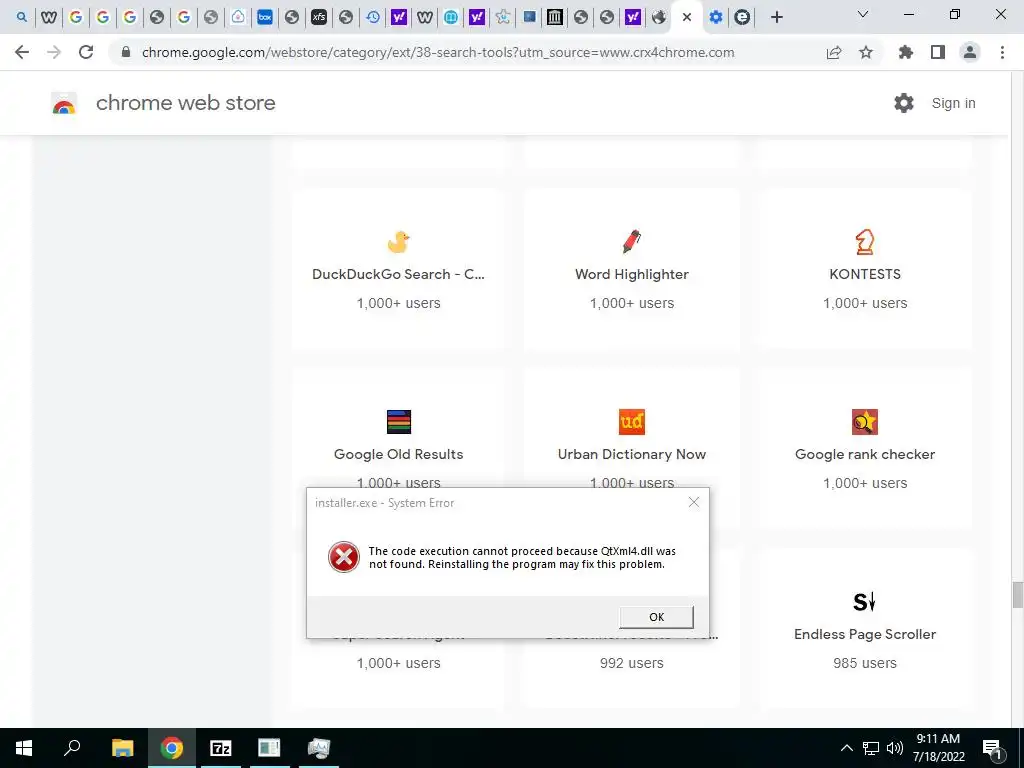Click the page vertical scrollbar thumb
Viewport: 1024px width, 768px height.
[1017, 594]
